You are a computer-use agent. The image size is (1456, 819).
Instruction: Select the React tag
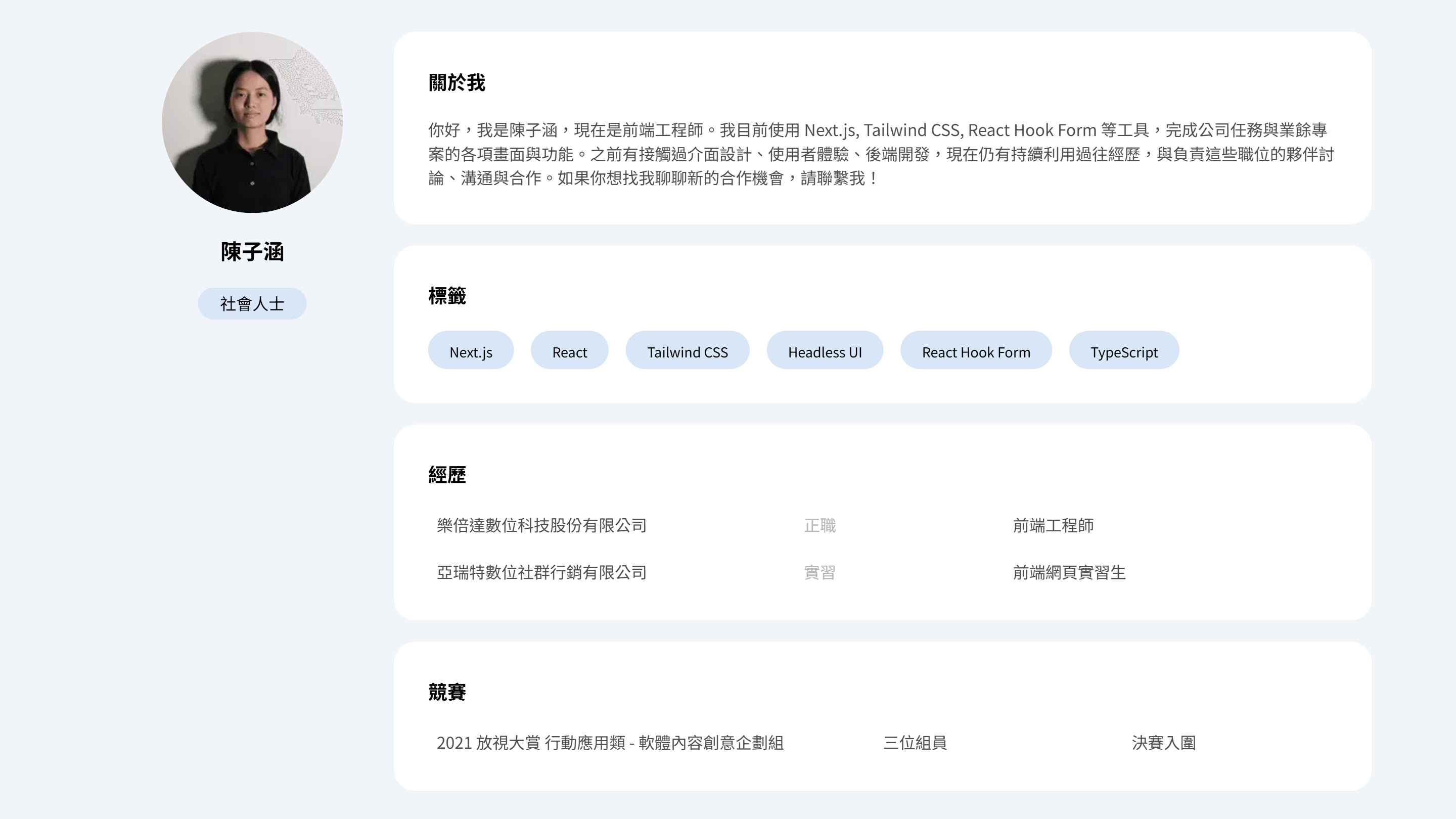(569, 350)
